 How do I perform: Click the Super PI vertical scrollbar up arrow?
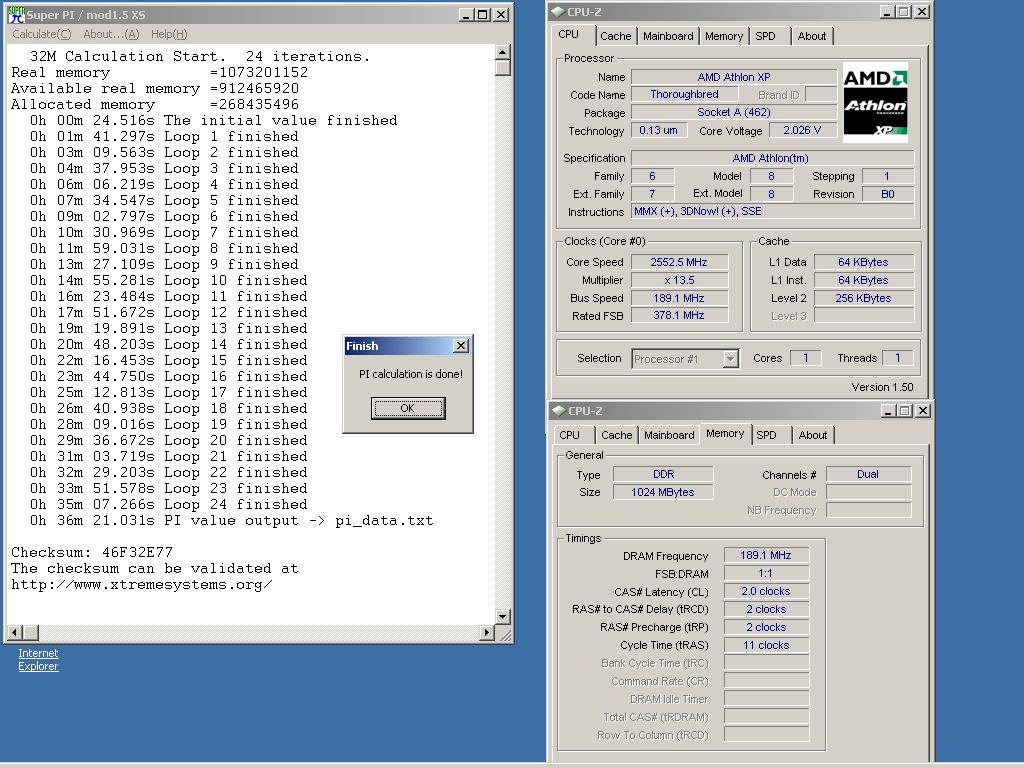[x=502, y=52]
